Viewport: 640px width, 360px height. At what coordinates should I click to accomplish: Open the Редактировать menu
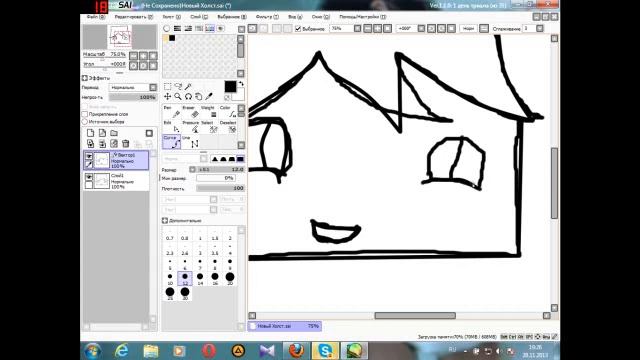coord(134,17)
